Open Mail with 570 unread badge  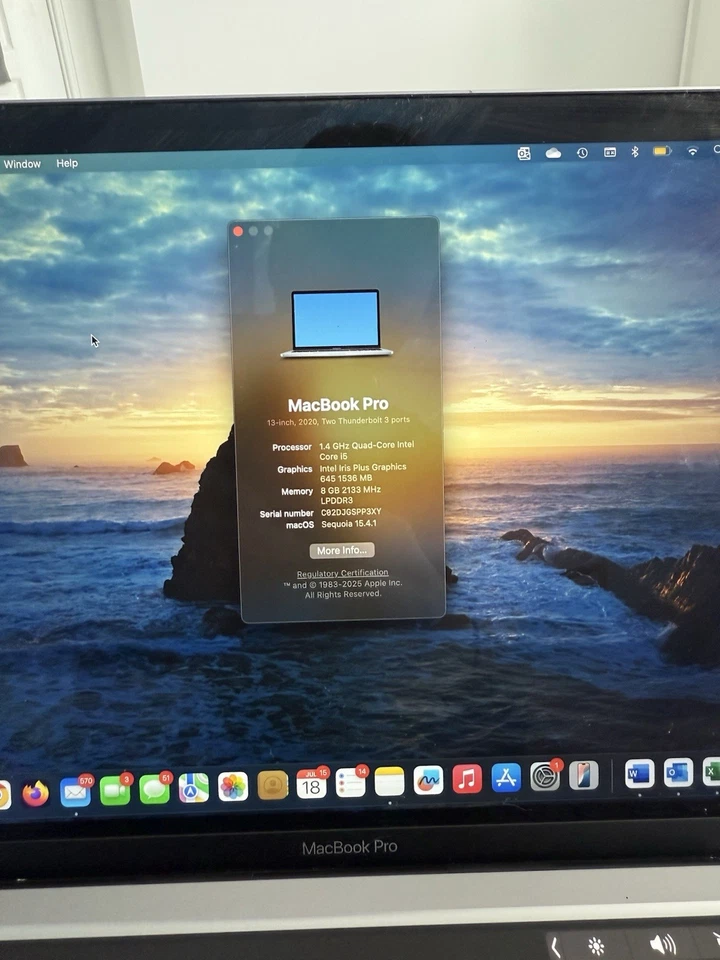[76, 791]
